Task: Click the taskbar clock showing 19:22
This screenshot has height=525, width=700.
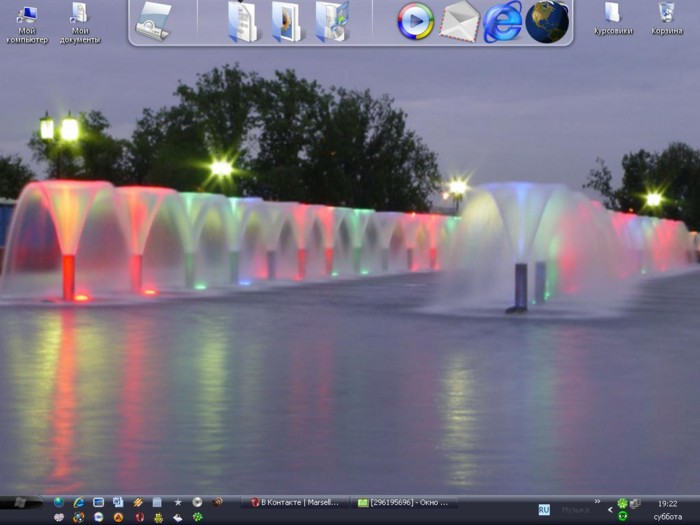Action: pyautogui.click(x=667, y=503)
